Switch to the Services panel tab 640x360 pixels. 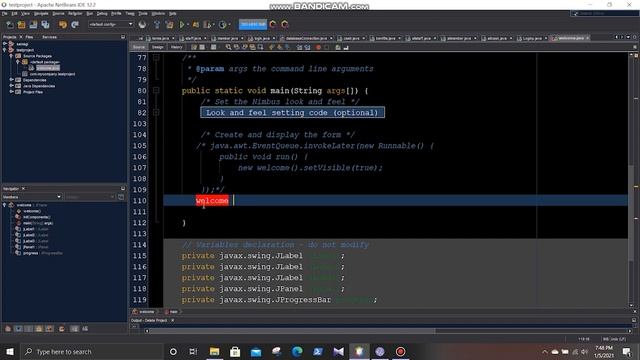(49, 37)
